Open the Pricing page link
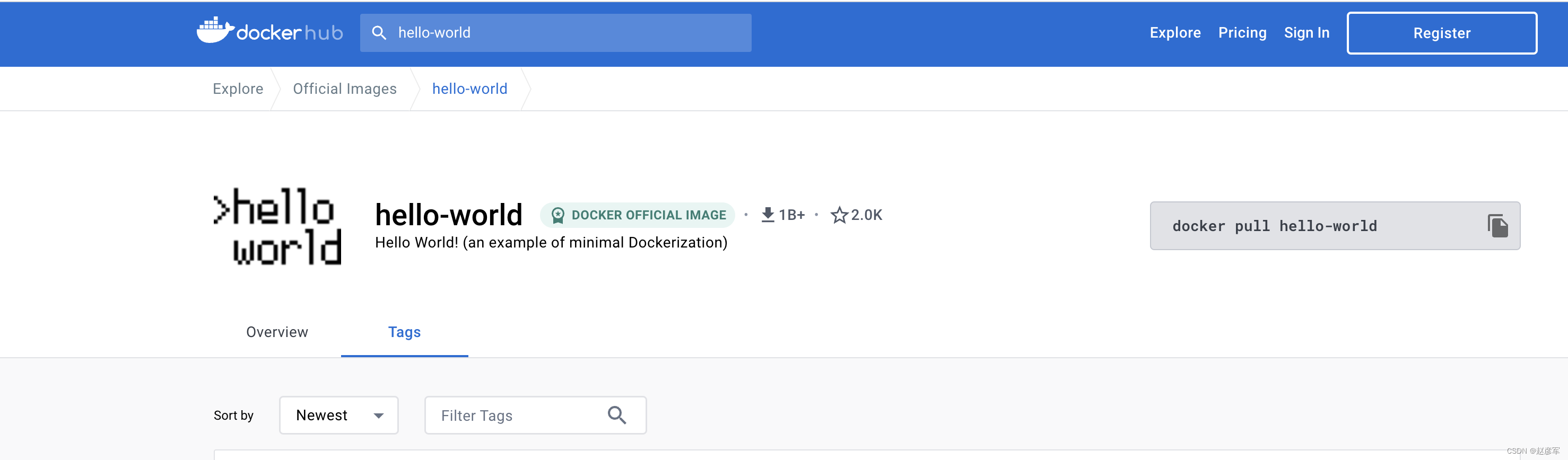Screen dimensions: 1568x460 click(x=1242, y=33)
